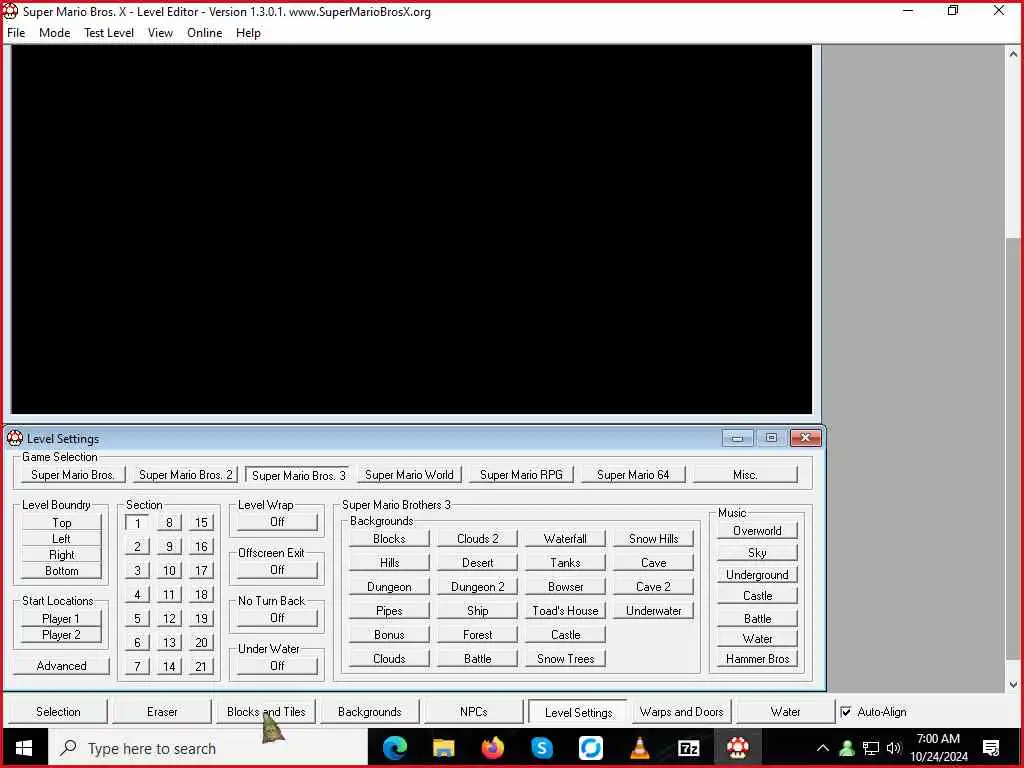Open the Water panel
The width and height of the screenshot is (1024, 768).
[785, 712]
